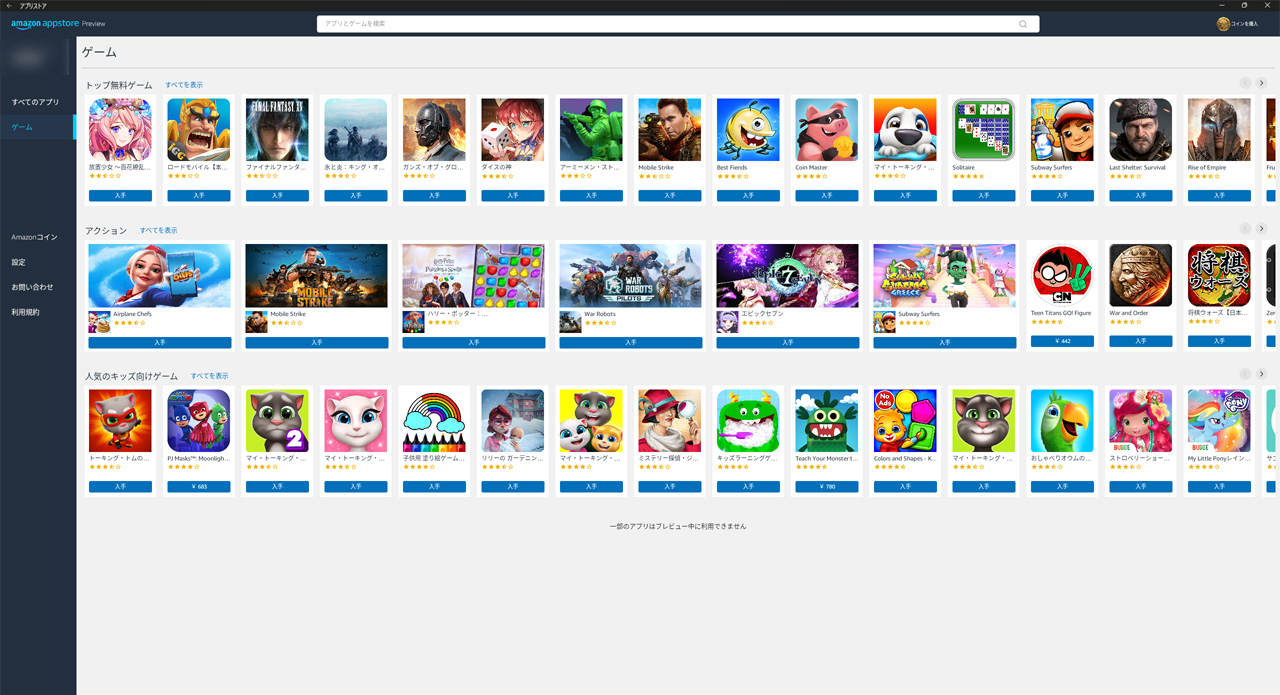Click the search magnifier icon
This screenshot has width=1280, height=695.
coord(1023,24)
